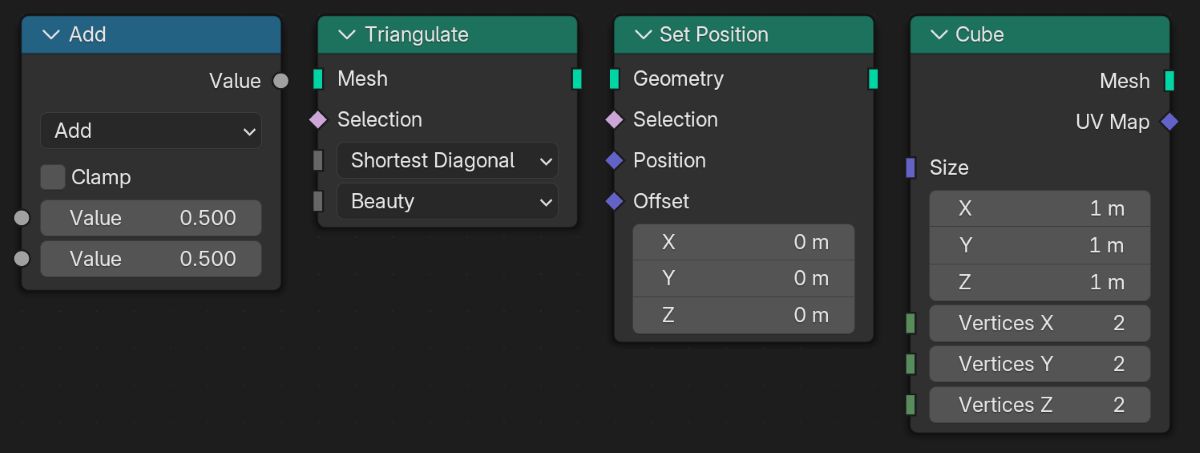
Task: Open the Add operation dropdown
Action: pyautogui.click(x=151, y=131)
